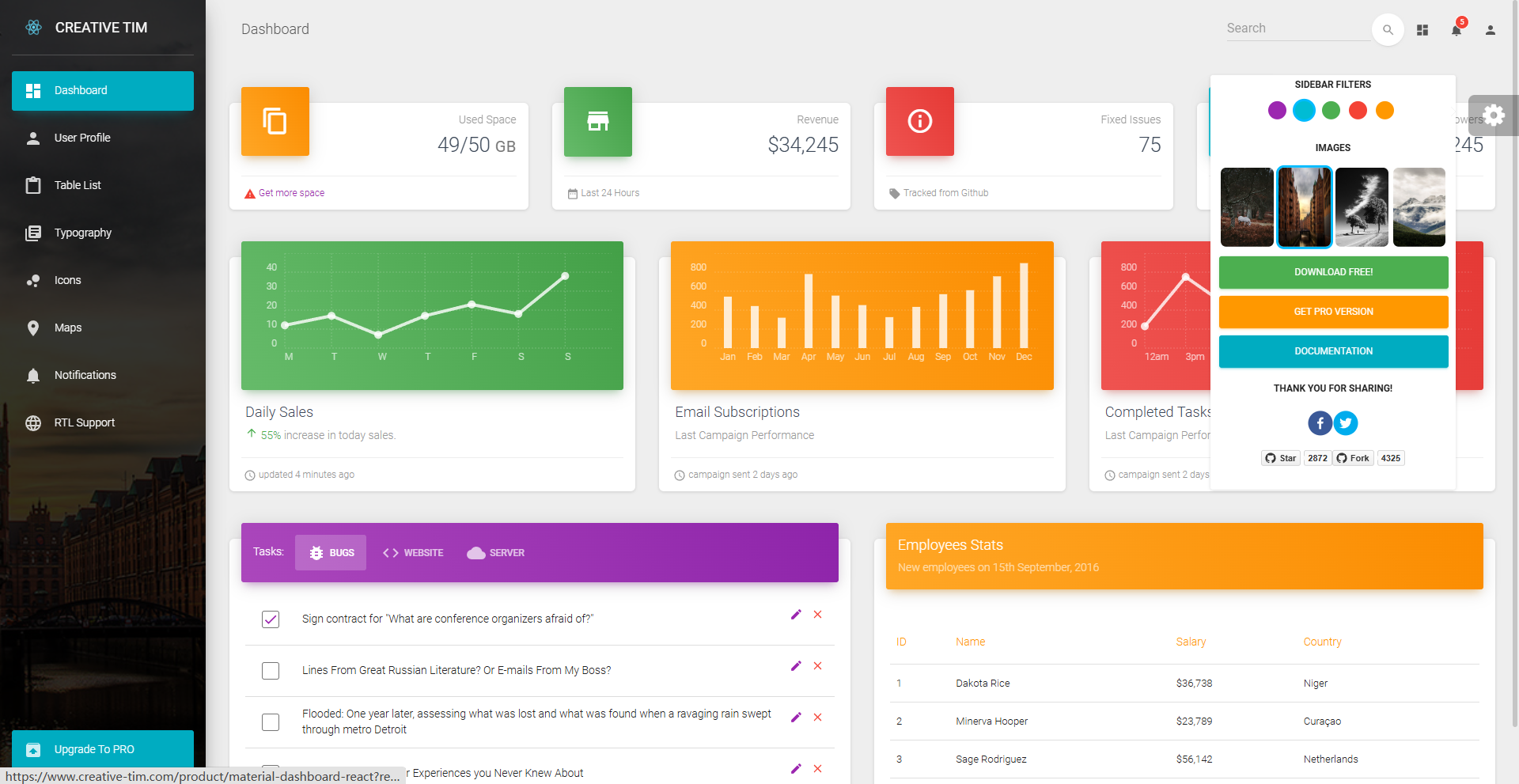Delete the 'Flooded: One year later' task
The height and width of the screenshot is (784, 1519).
(818, 718)
